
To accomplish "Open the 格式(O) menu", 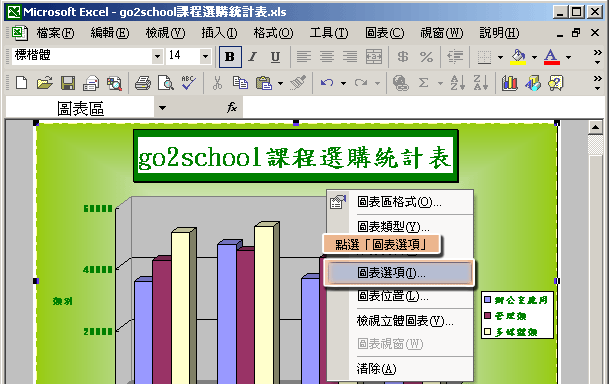I will (x=273, y=33).
